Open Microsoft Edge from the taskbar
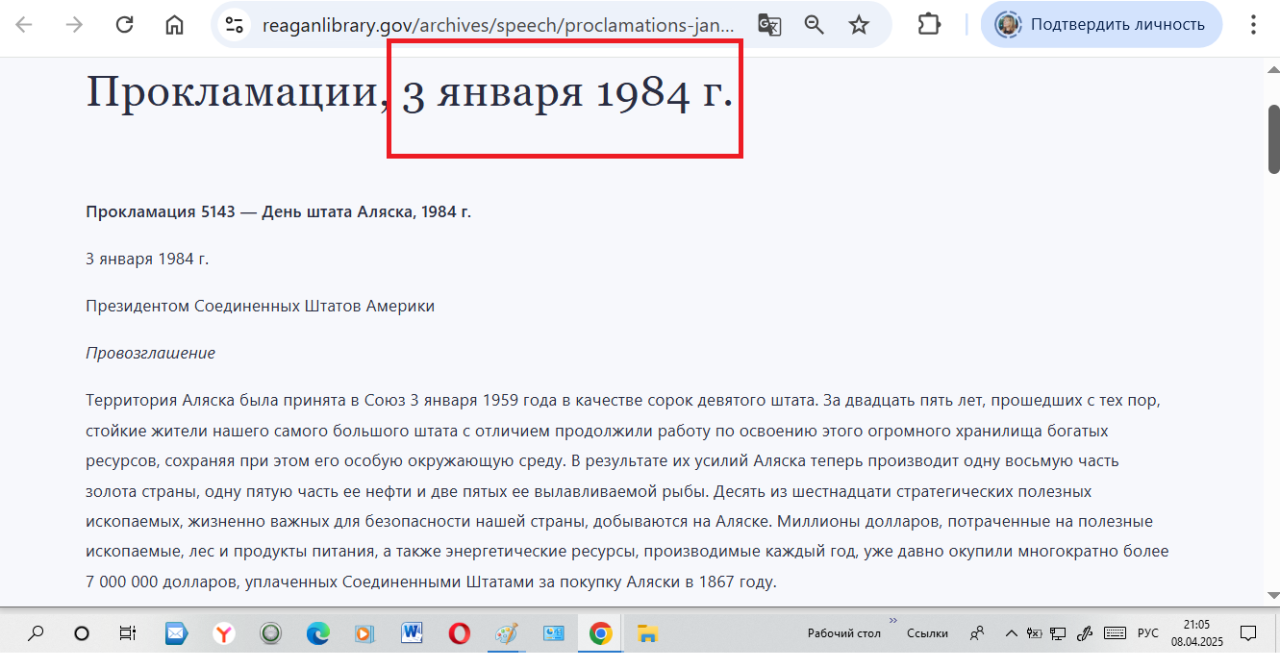 (x=318, y=633)
